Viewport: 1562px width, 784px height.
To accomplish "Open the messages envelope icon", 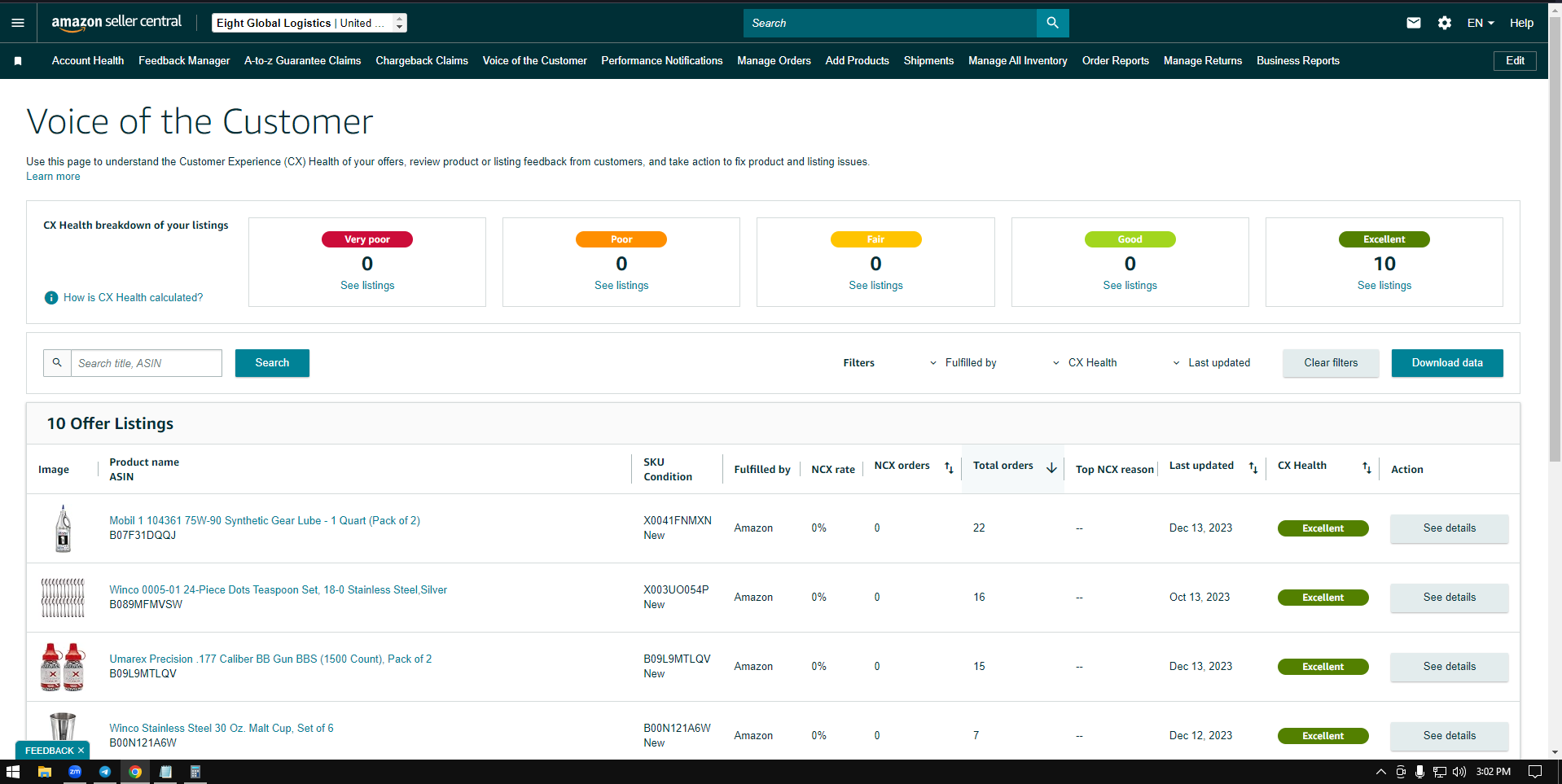I will point(1414,23).
